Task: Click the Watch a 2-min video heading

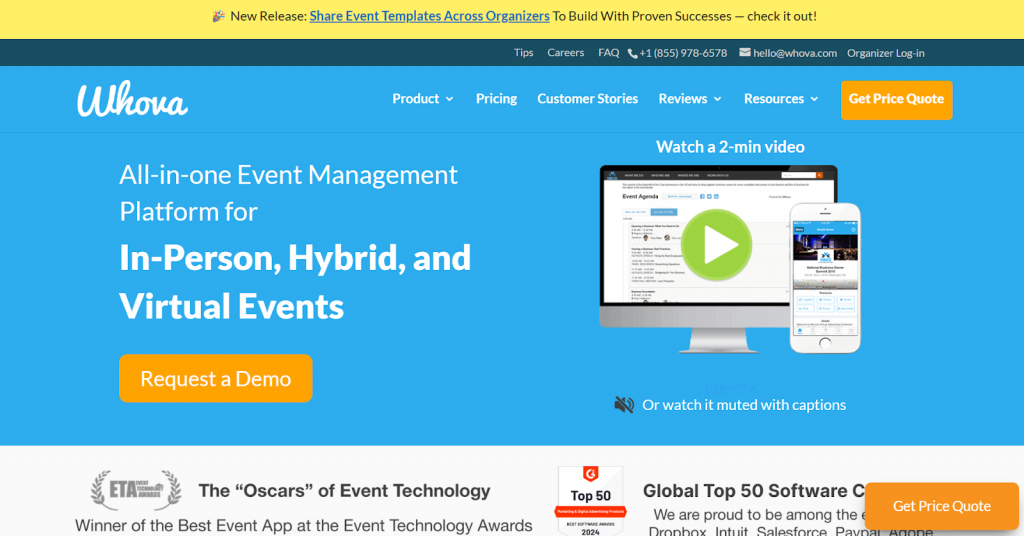Action: pyautogui.click(x=730, y=147)
